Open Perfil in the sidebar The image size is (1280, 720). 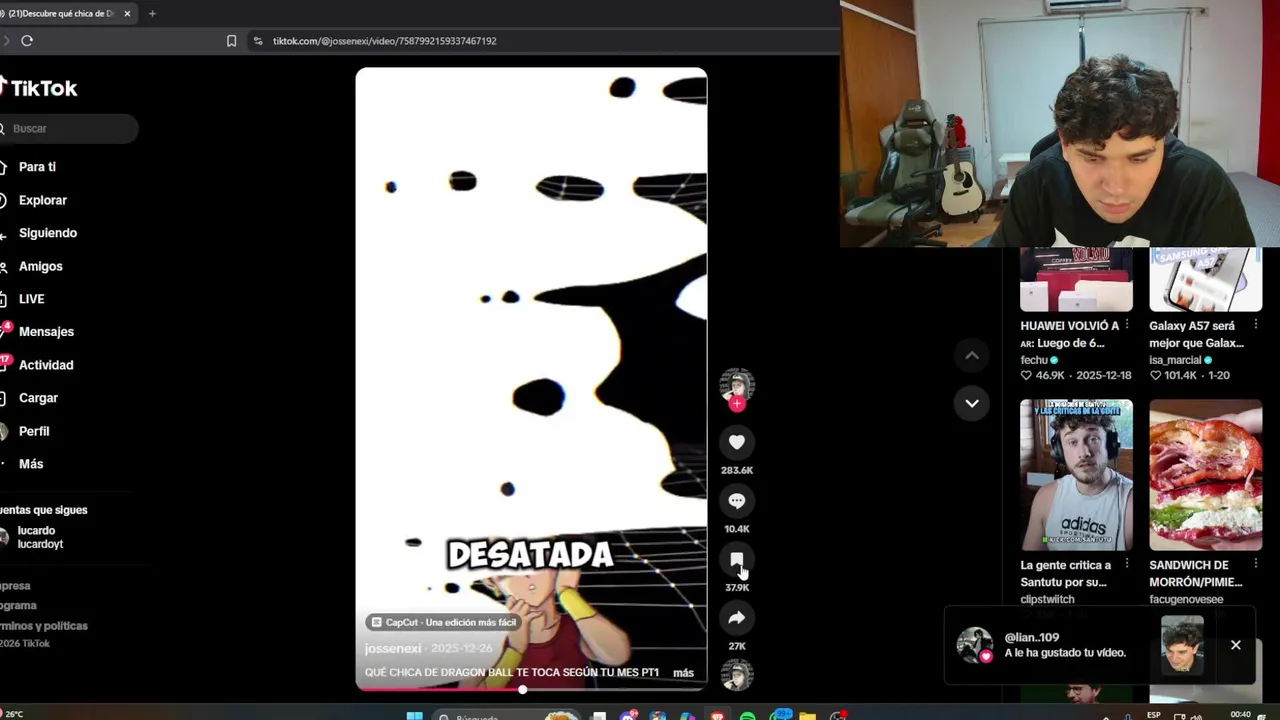[33, 431]
